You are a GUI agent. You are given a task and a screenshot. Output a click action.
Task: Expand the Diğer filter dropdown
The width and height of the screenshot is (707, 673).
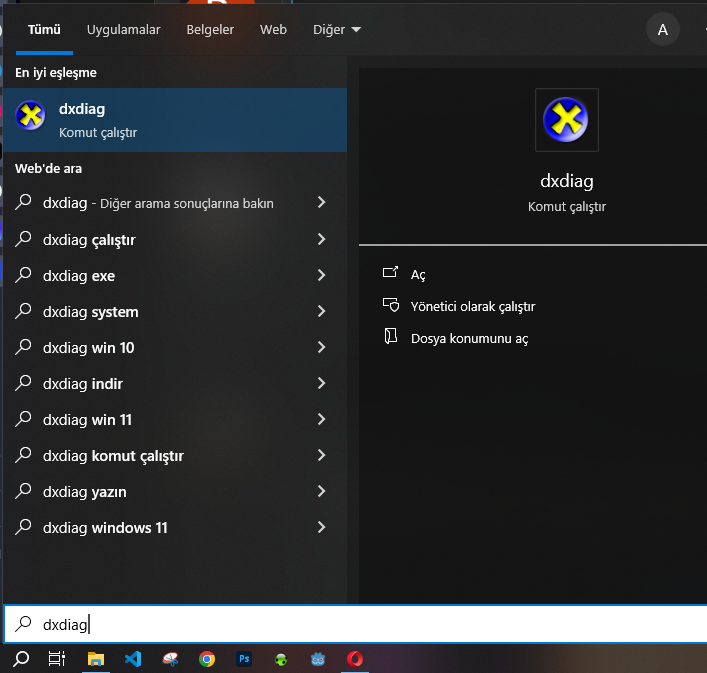point(337,30)
